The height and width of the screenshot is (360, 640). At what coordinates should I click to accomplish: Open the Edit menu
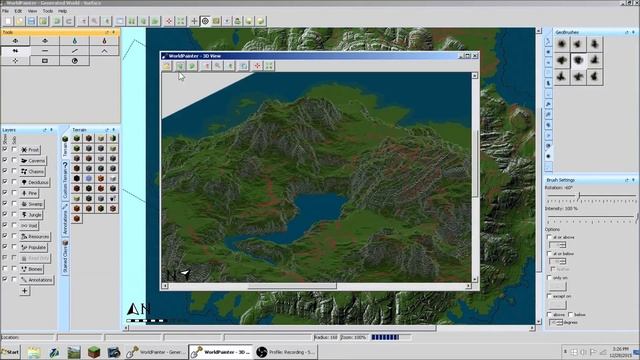[18, 11]
